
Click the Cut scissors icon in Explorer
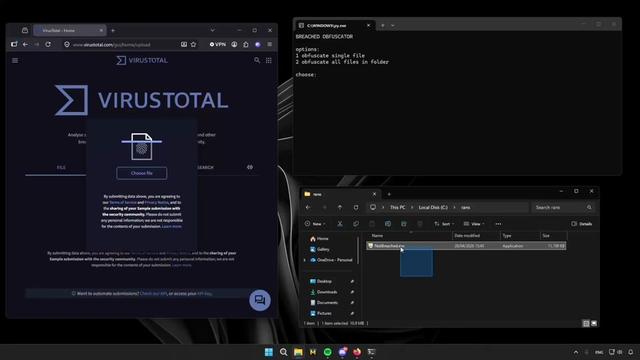[340, 224]
